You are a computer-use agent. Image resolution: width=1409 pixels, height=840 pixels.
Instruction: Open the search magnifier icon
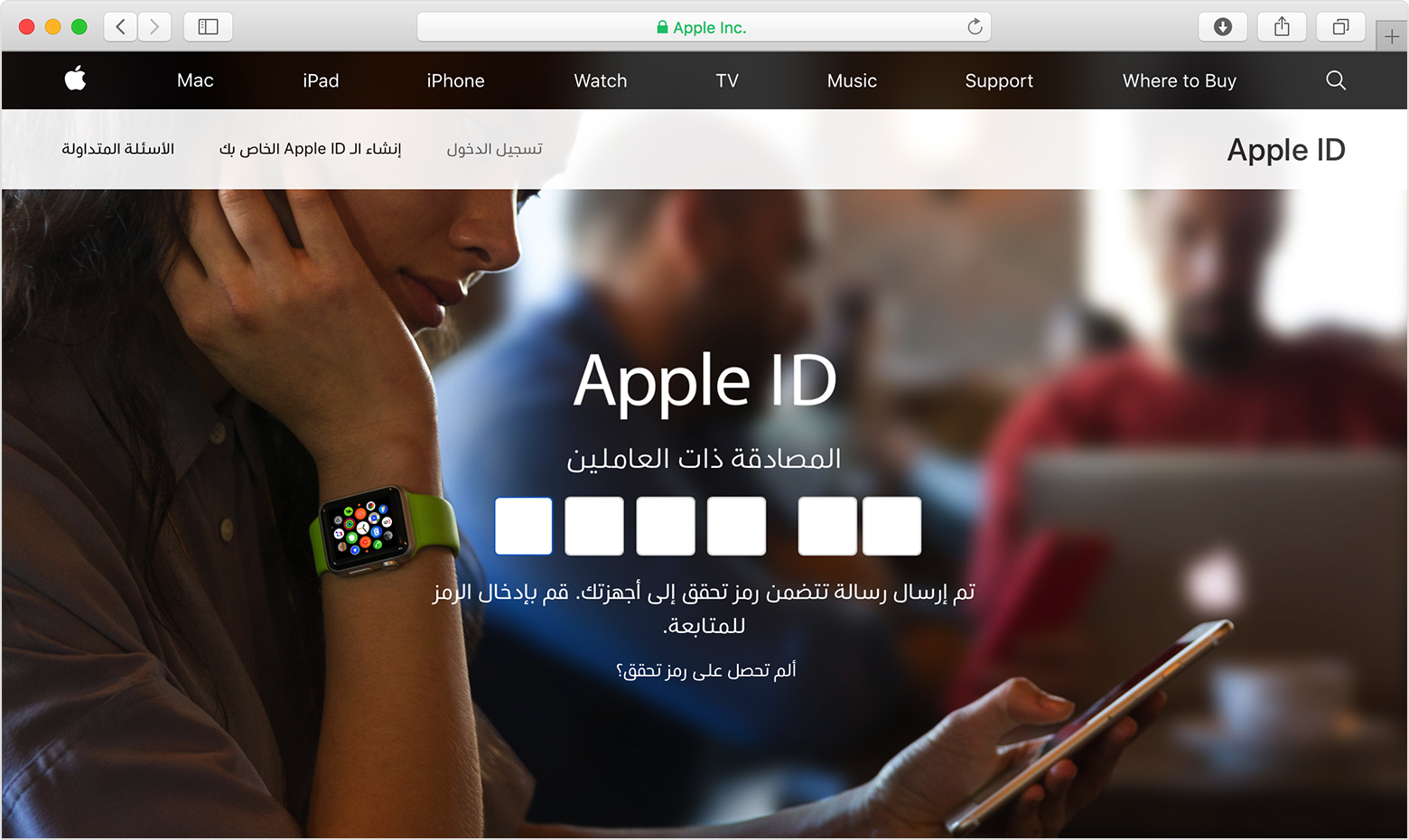click(x=1336, y=80)
